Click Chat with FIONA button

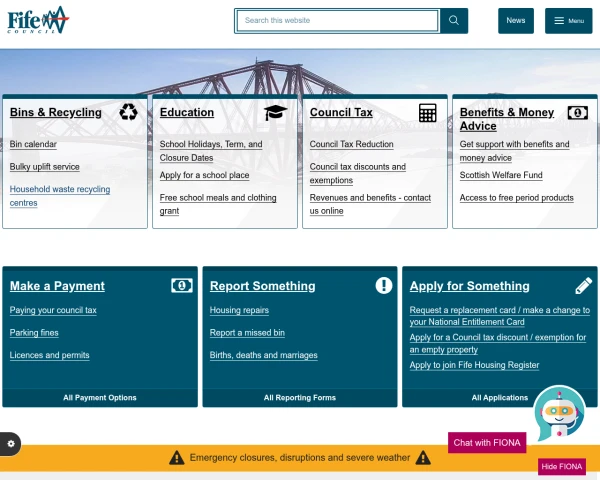[x=487, y=443]
